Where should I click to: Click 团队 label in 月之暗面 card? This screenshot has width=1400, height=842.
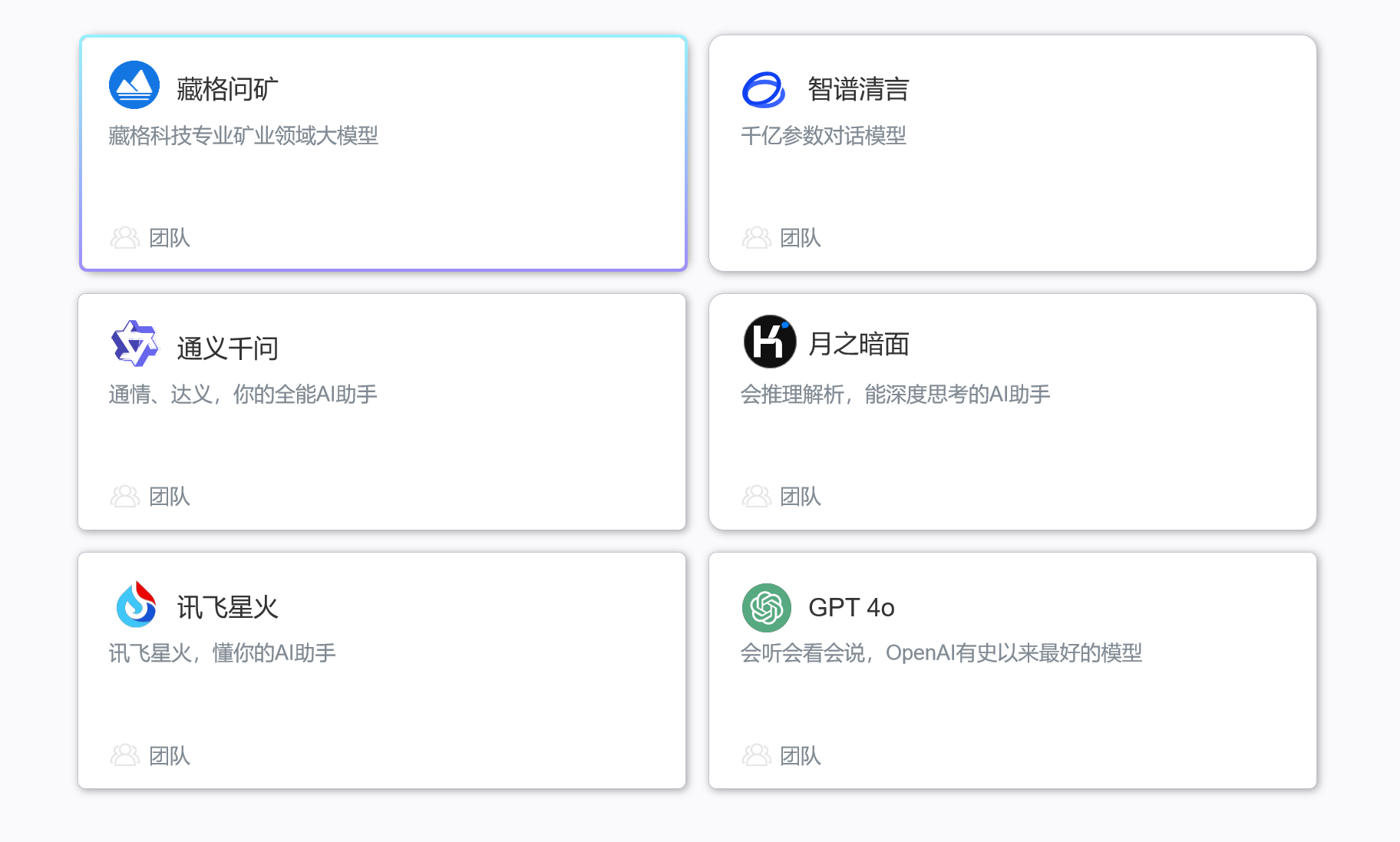pos(801,497)
